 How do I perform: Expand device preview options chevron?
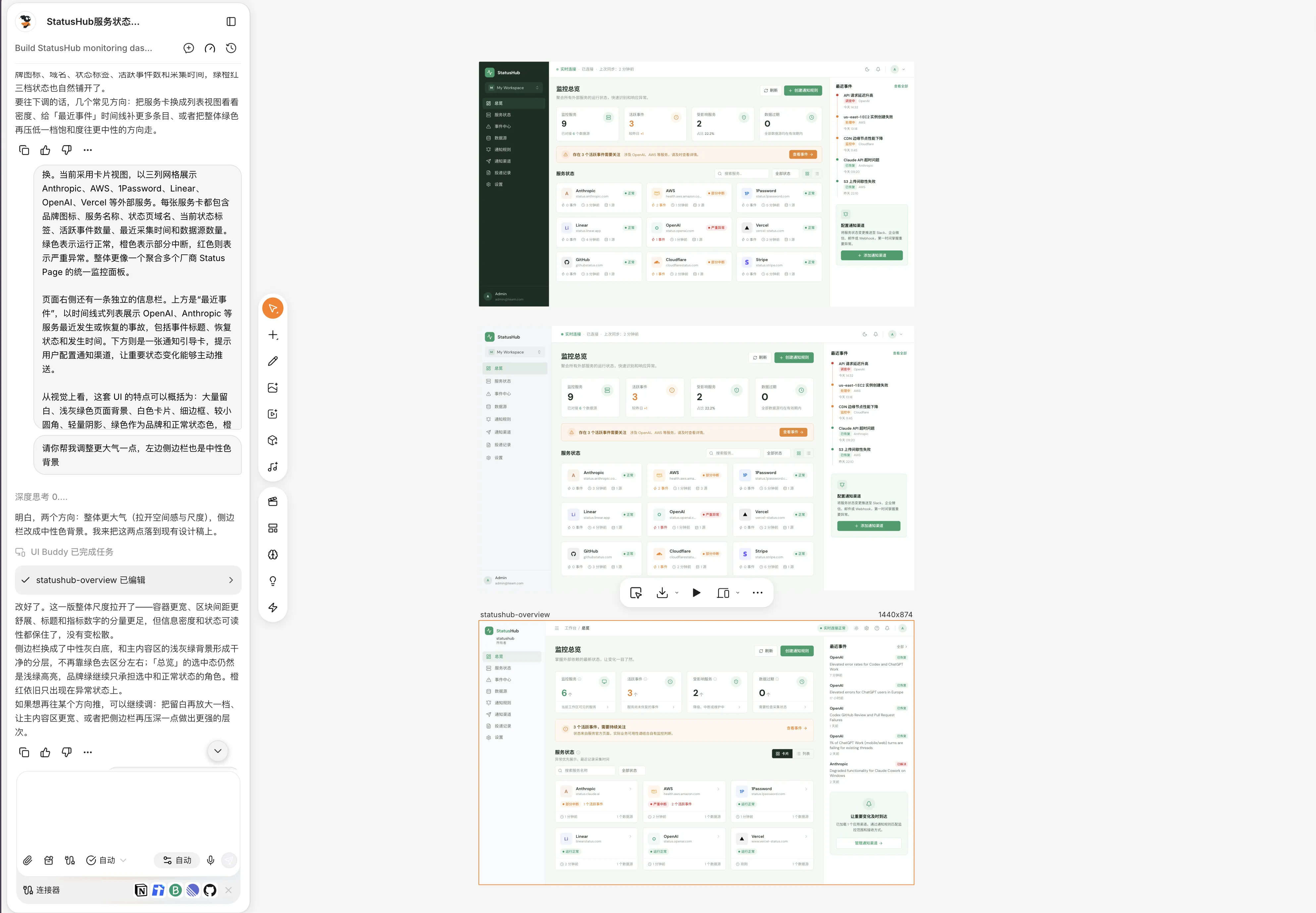[737, 593]
